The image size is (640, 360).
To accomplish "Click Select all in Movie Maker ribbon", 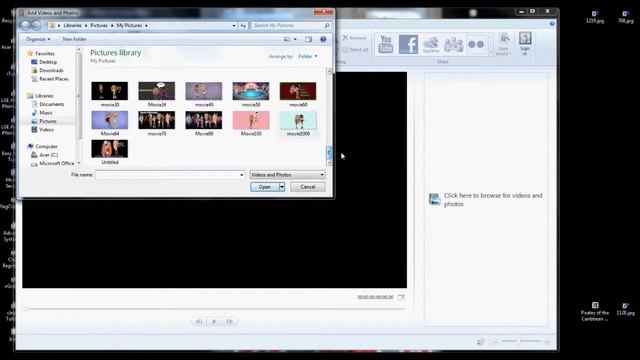I will coord(355,49).
